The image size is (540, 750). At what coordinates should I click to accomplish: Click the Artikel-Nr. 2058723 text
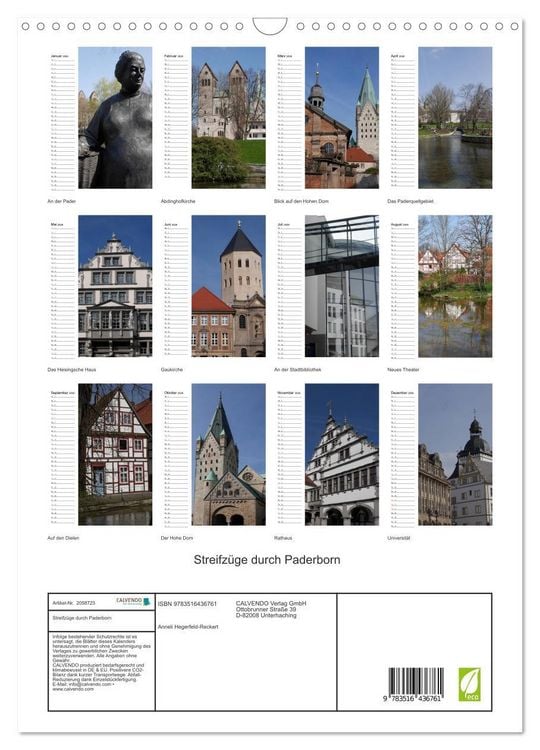(x=74, y=603)
